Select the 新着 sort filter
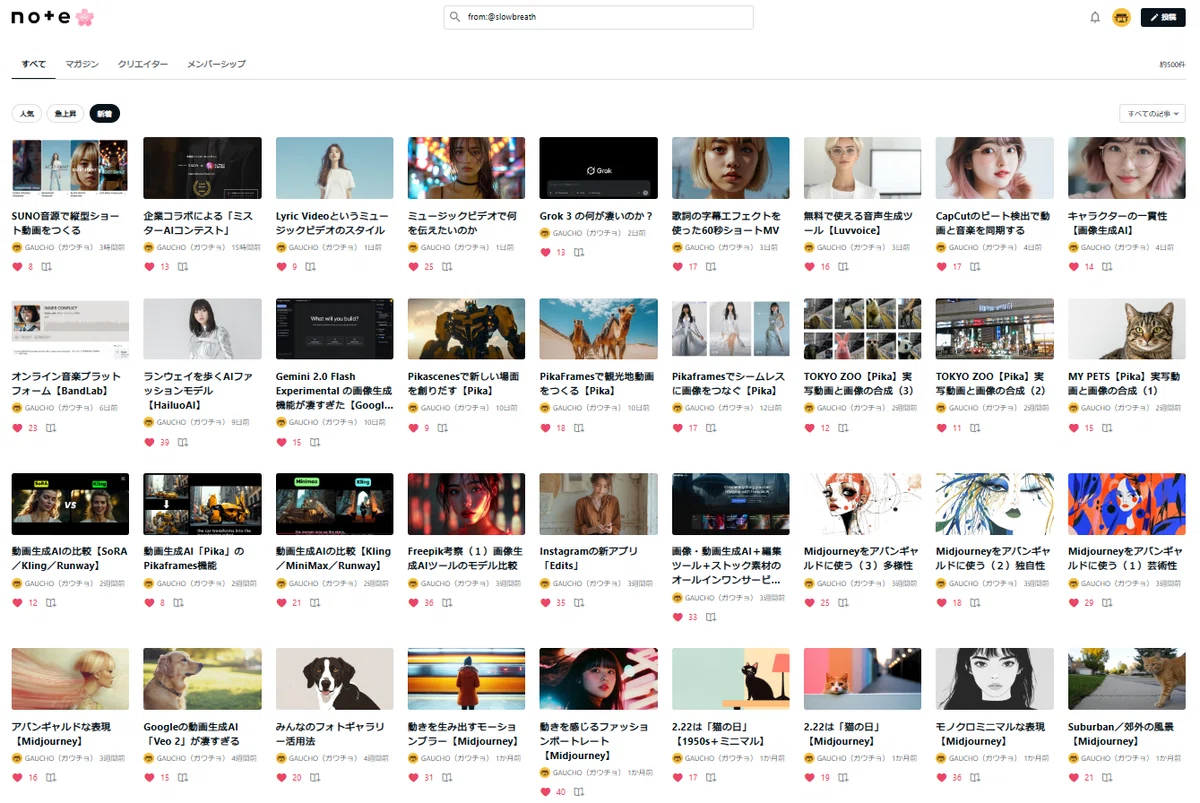Screen dimensions: 1200x803 pos(105,114)
